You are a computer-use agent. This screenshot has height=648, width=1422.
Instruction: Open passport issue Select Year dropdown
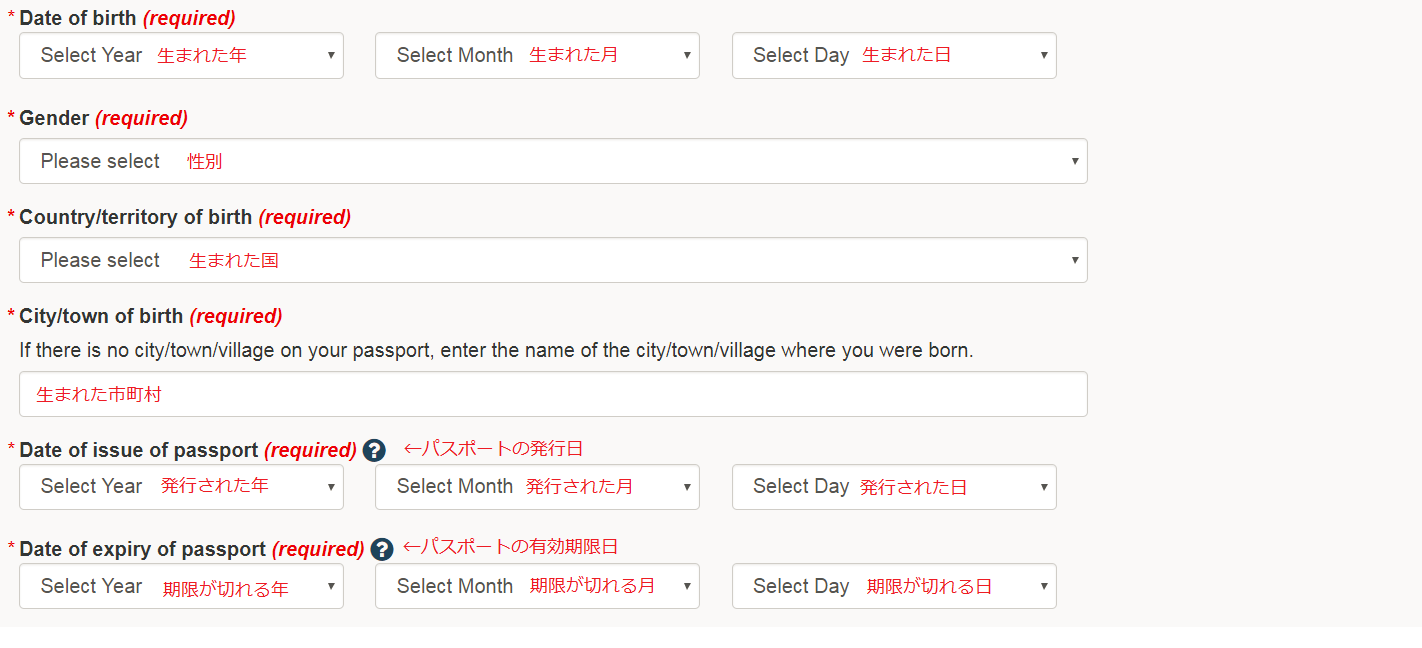click(x=181, y=487)
